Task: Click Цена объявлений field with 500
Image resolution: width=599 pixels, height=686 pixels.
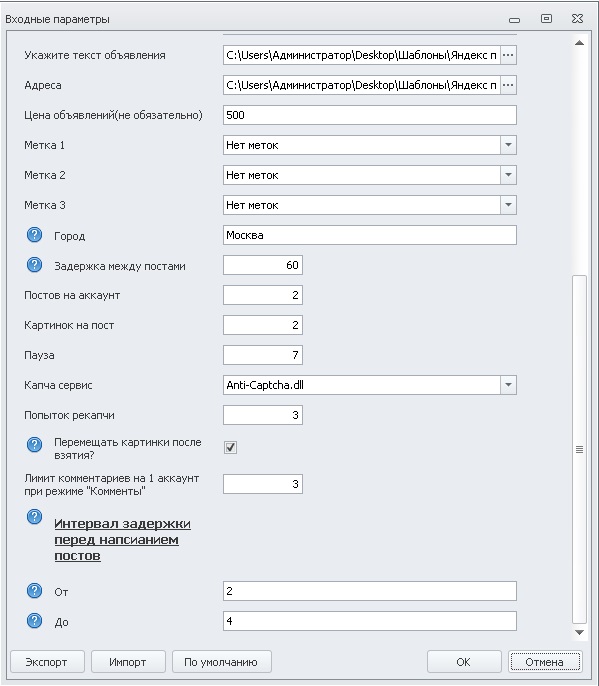Action: 370,115
